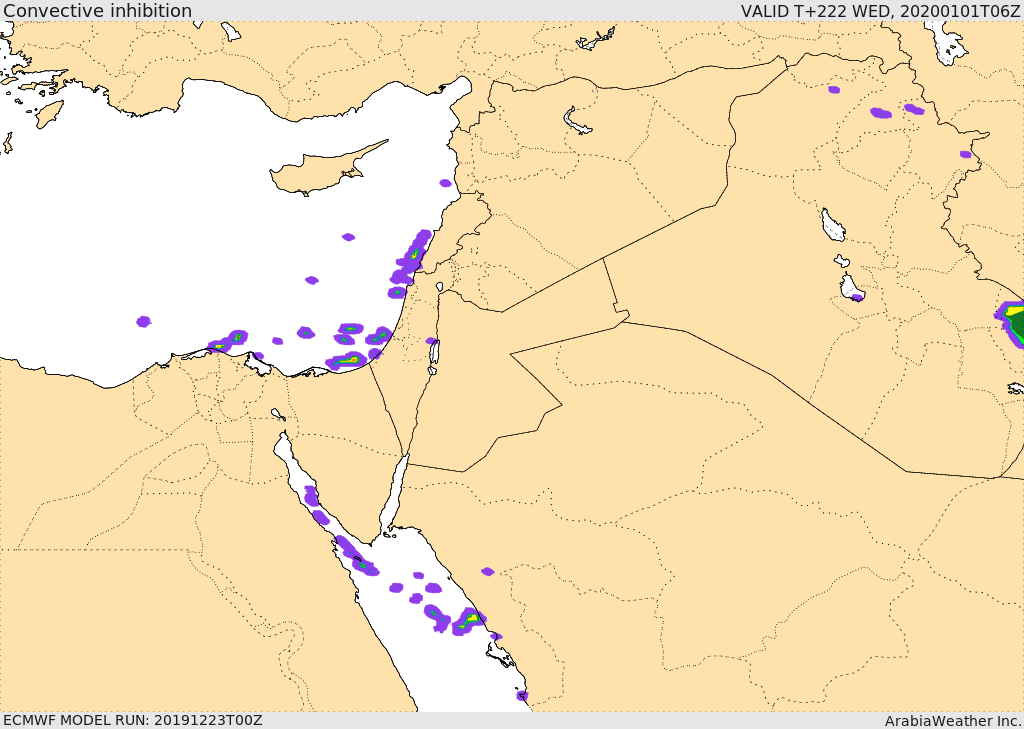This screenshot has height=729, width=1024.
Task: Click the ECMWF MODEL RUN text
Action: [132, 720]
